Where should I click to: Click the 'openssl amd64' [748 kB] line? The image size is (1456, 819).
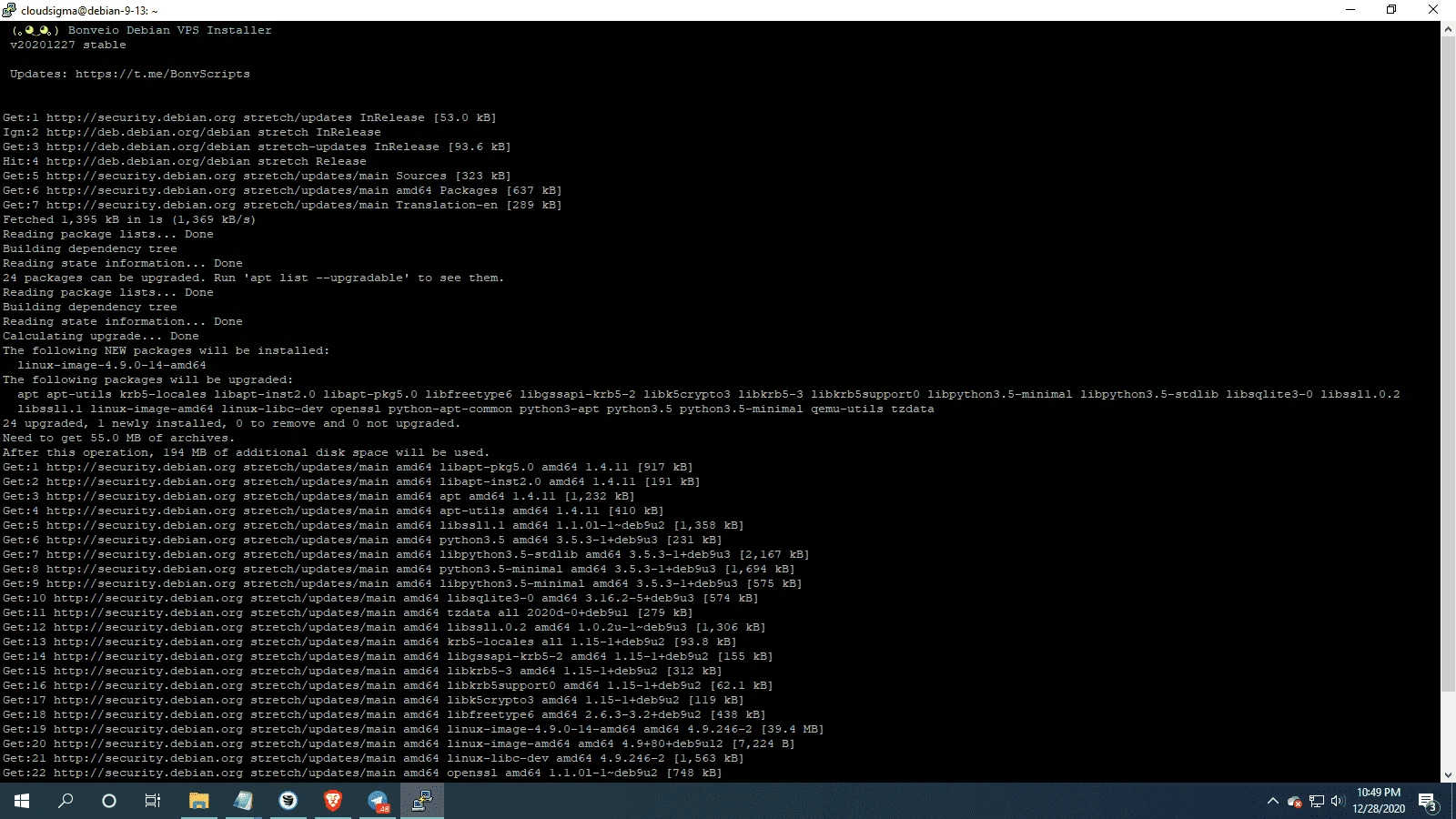point(362,773)
